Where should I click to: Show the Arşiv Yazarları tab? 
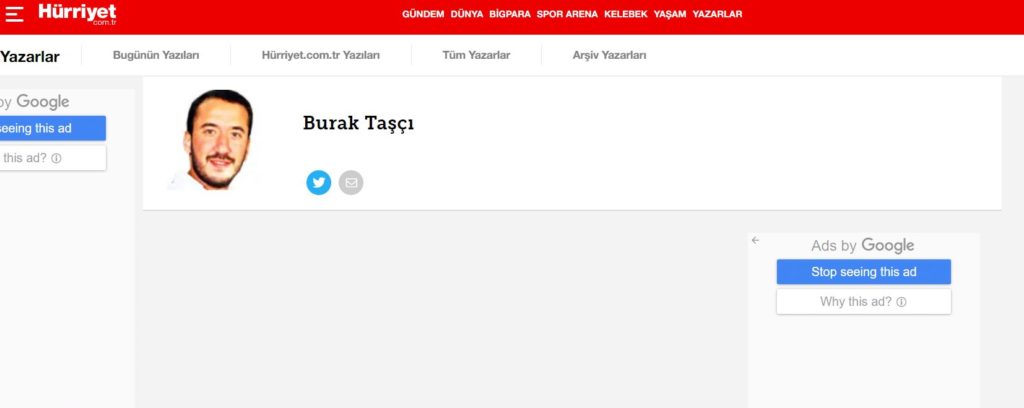pos(609,56)
